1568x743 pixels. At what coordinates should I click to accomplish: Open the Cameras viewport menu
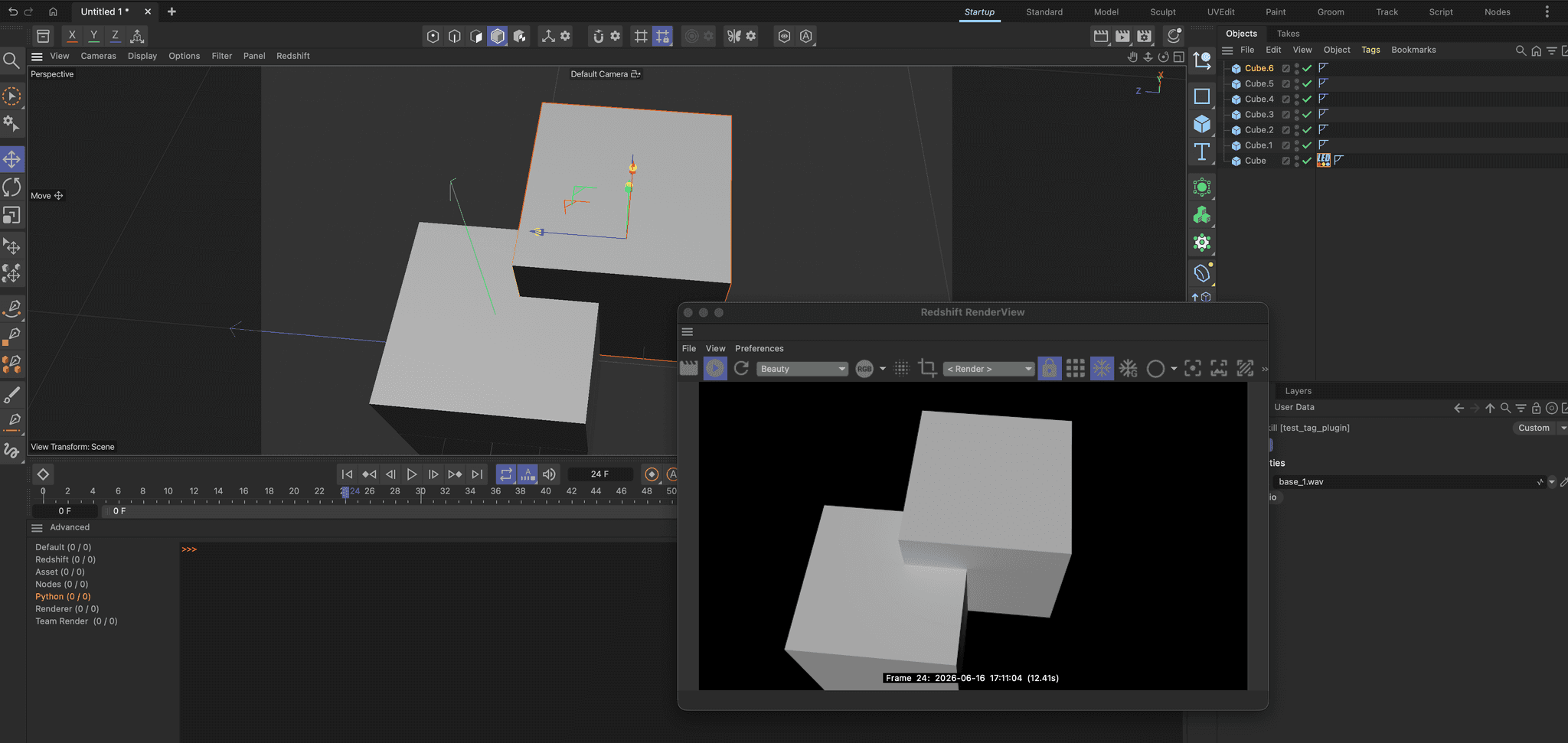pyautogui.click(x=99, y=56)
